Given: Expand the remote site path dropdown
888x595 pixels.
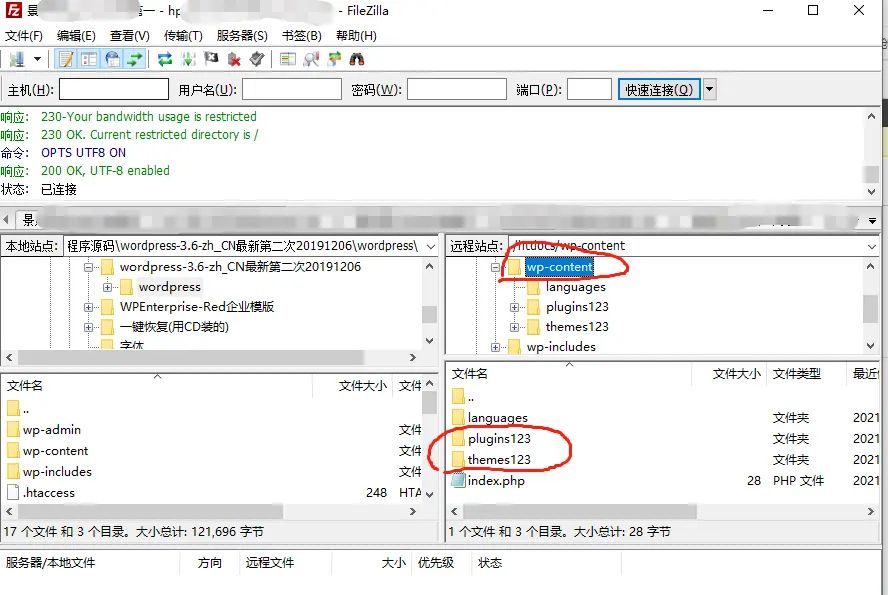Looking at the screenshot, I should coord(872,246).
